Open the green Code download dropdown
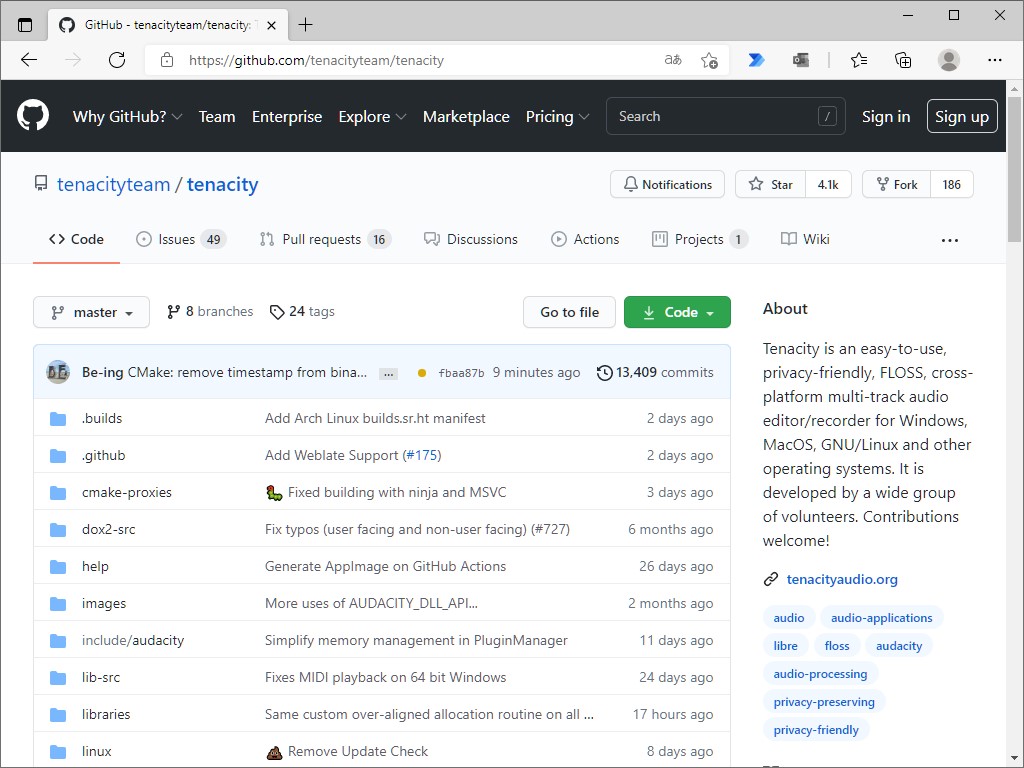1024x768 pixels. click(x=677, y=312)
